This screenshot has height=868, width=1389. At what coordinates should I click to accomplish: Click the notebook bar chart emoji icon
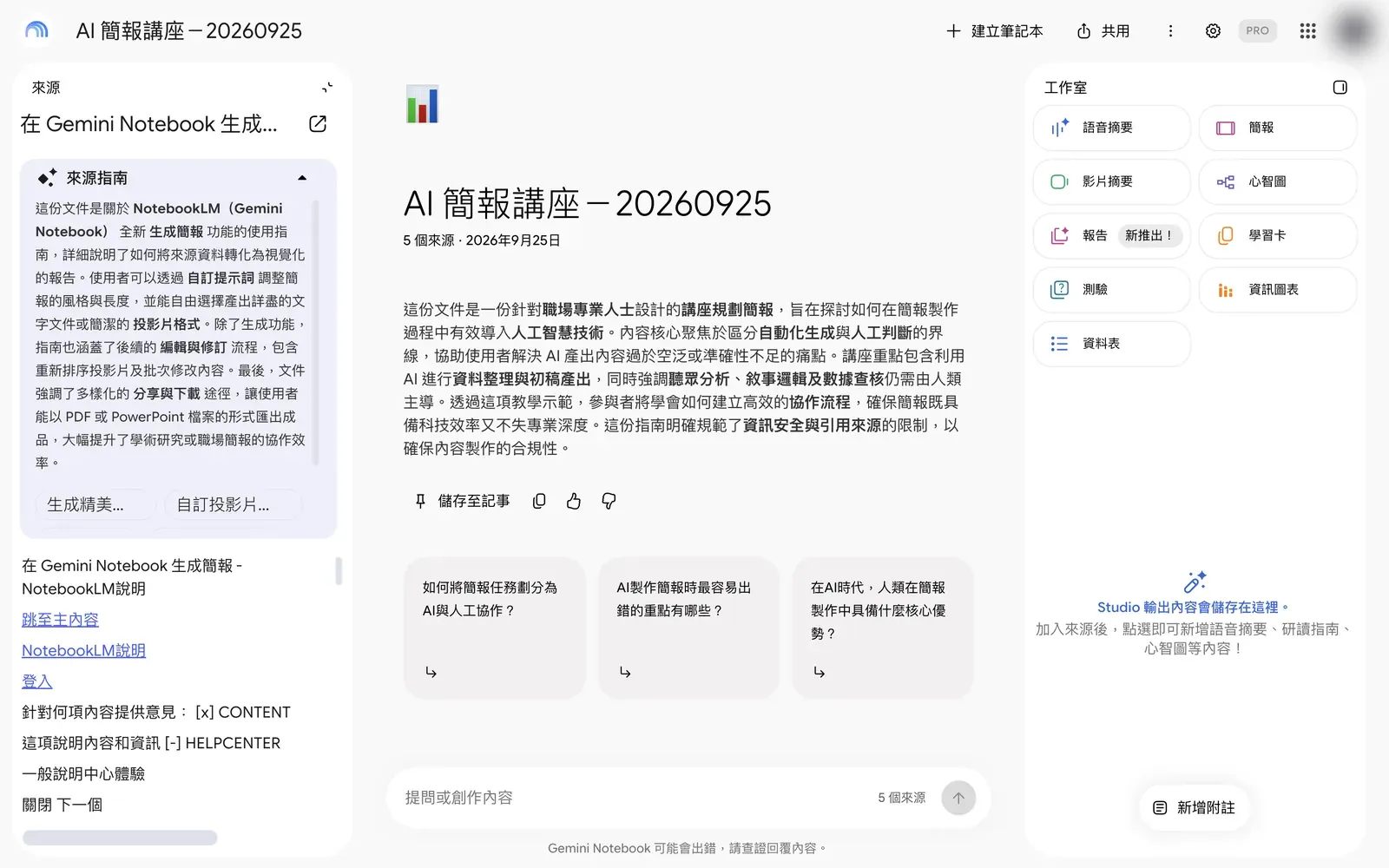pos(422,104)
